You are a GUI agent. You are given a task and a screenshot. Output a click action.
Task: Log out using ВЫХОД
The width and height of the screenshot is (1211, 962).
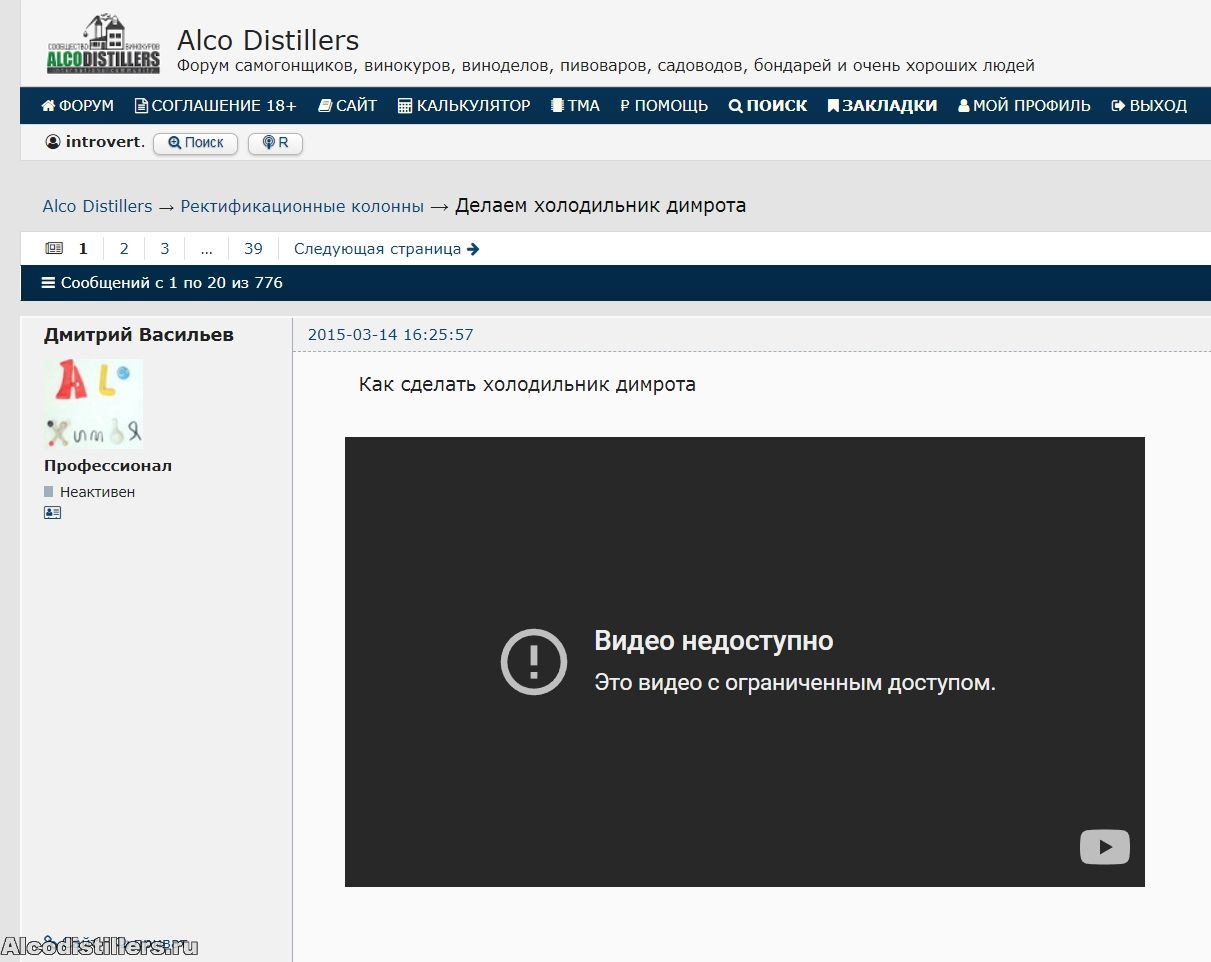1149,105
